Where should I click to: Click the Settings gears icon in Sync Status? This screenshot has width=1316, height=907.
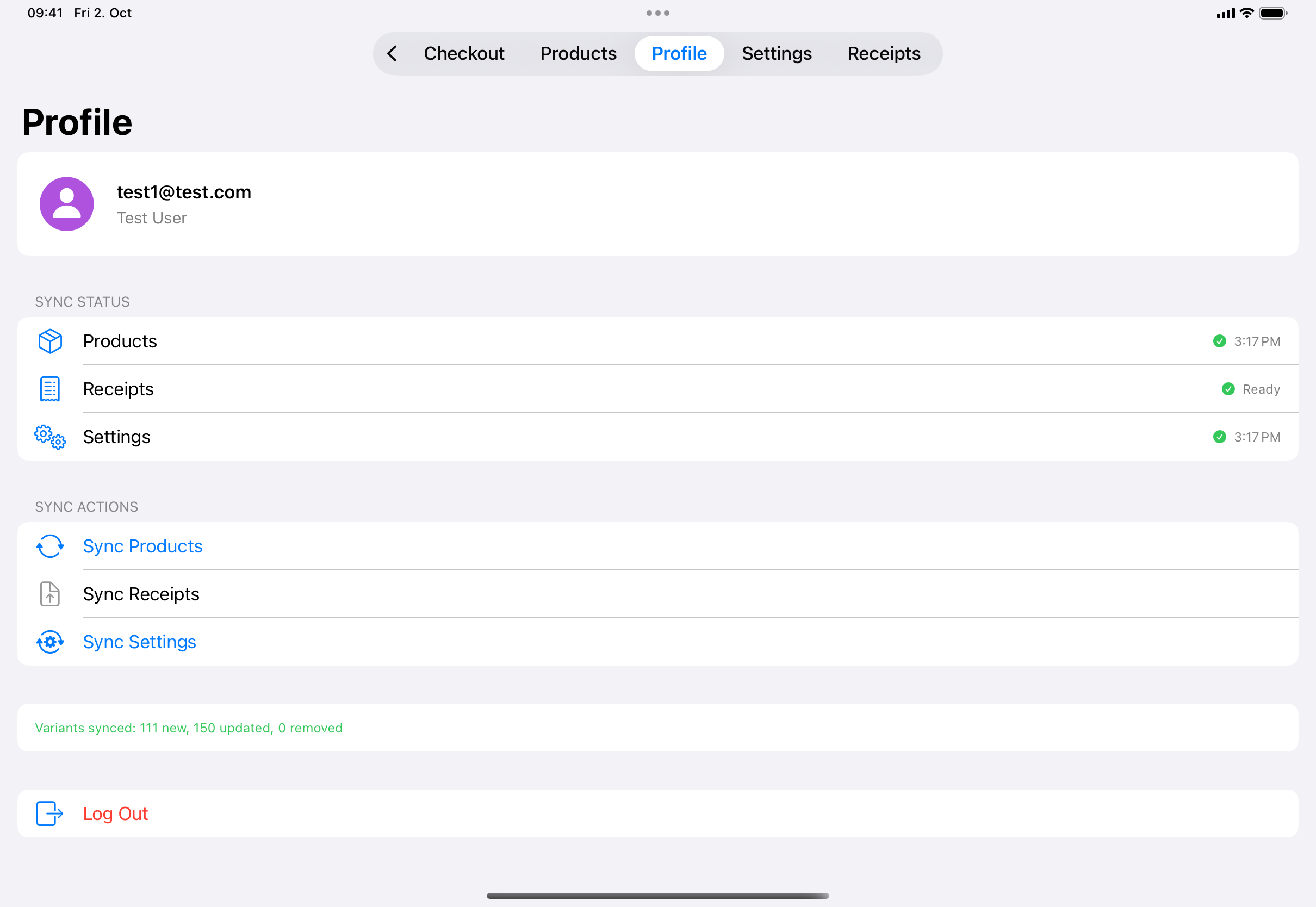[x=50, y=437]
